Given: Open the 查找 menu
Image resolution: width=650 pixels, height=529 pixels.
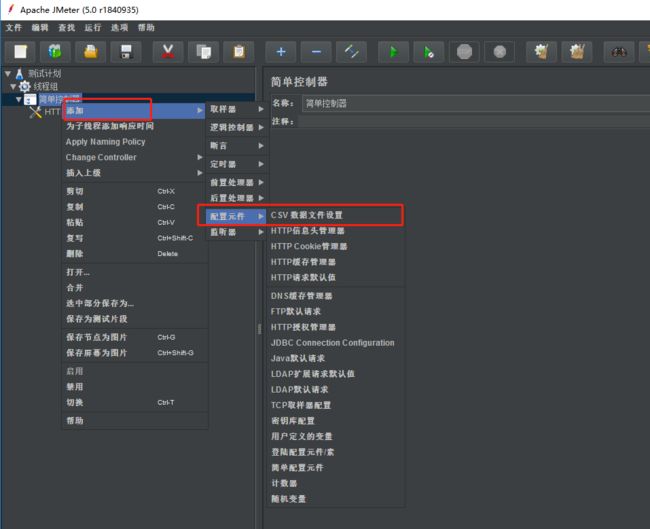Looking at the screenshot, I should pyautogui.click(x=66, y=27).
